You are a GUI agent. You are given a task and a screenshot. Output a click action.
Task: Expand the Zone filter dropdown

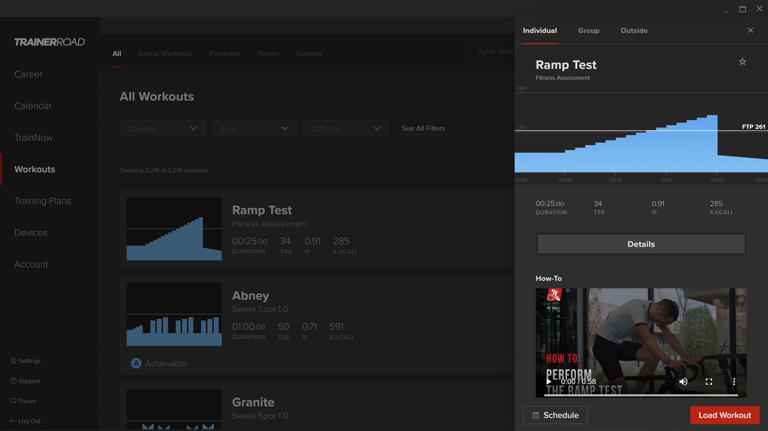pos(254,129)
